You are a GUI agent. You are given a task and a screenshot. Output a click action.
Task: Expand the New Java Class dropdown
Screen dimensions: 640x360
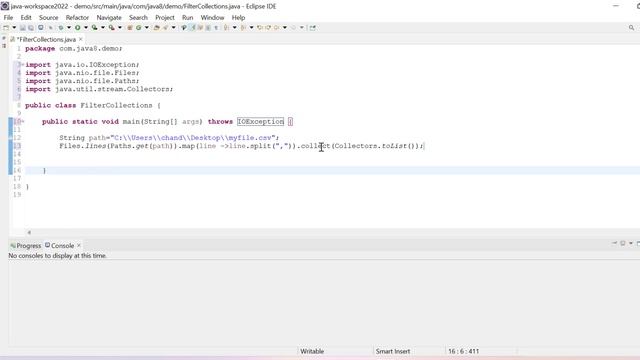tap(147, 28)
